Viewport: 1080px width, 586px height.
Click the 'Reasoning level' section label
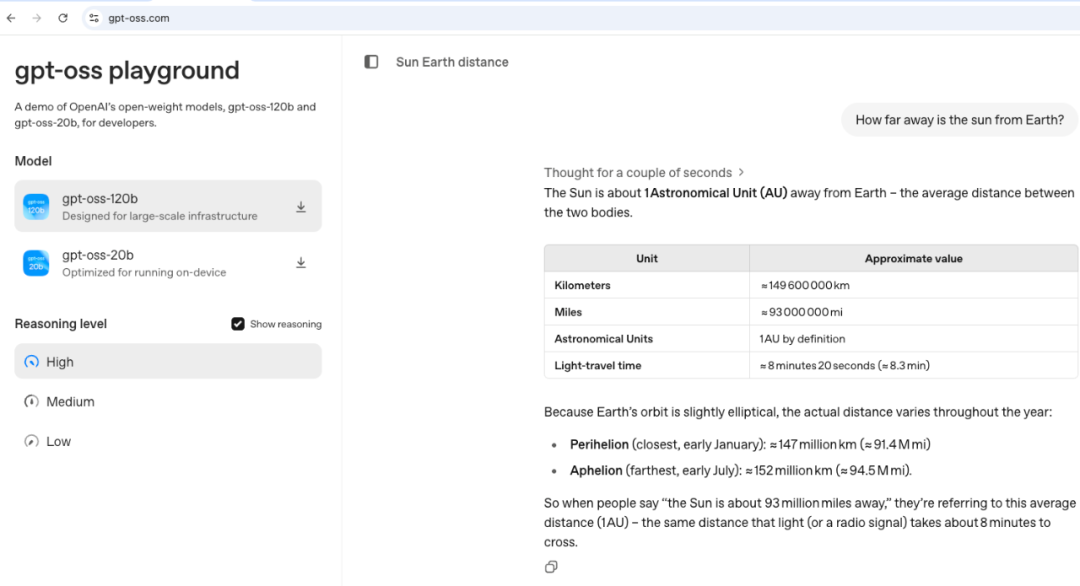(x=61, y=324)
